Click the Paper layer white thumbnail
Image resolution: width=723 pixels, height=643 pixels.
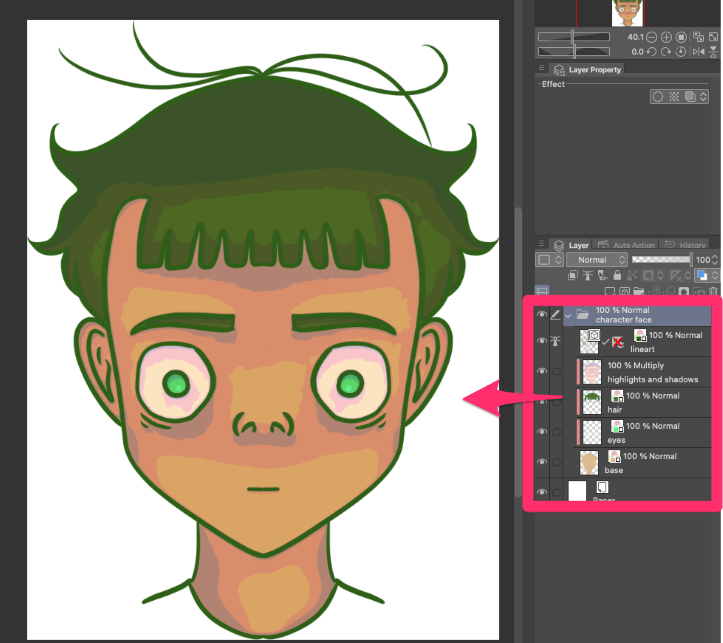tap(577, 491)
